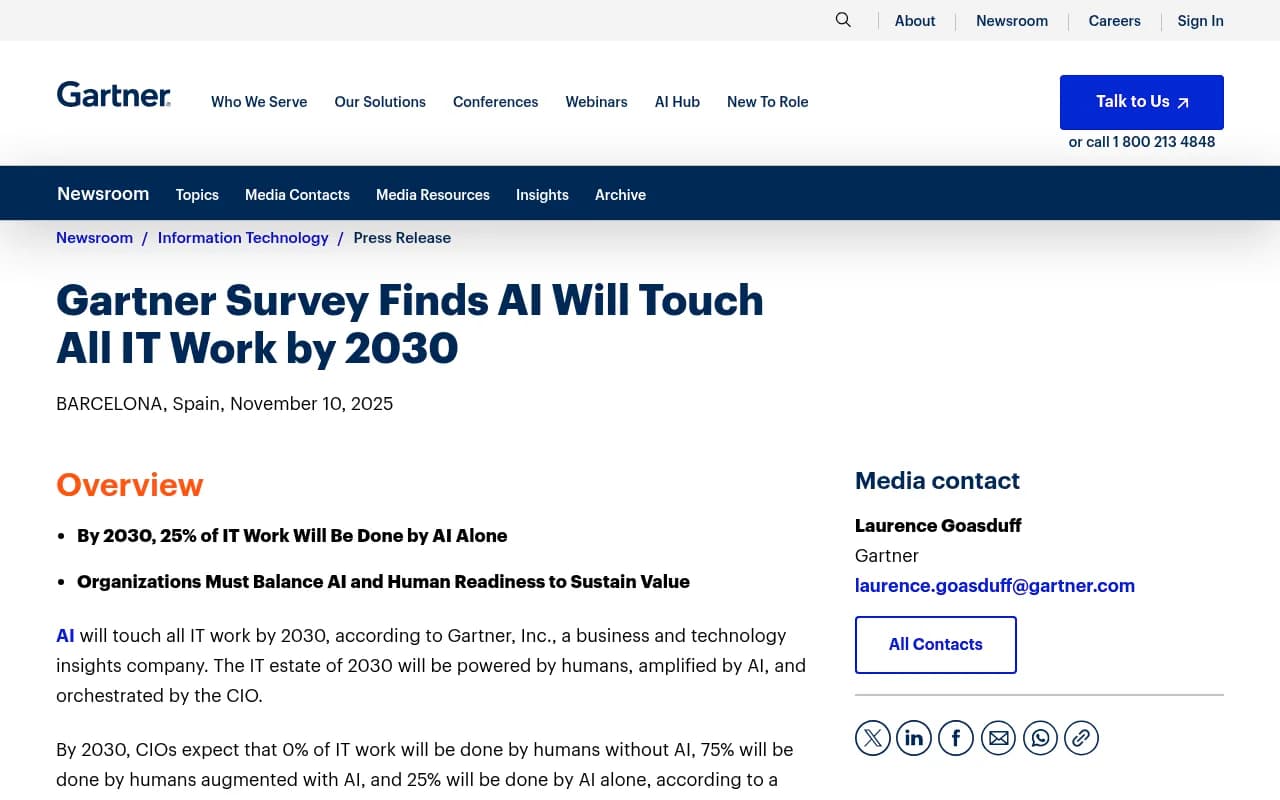The width and height of the screenshot is (1280, 800).
Task: Expand the Topics navigation menu
Action: click(197, 195)
